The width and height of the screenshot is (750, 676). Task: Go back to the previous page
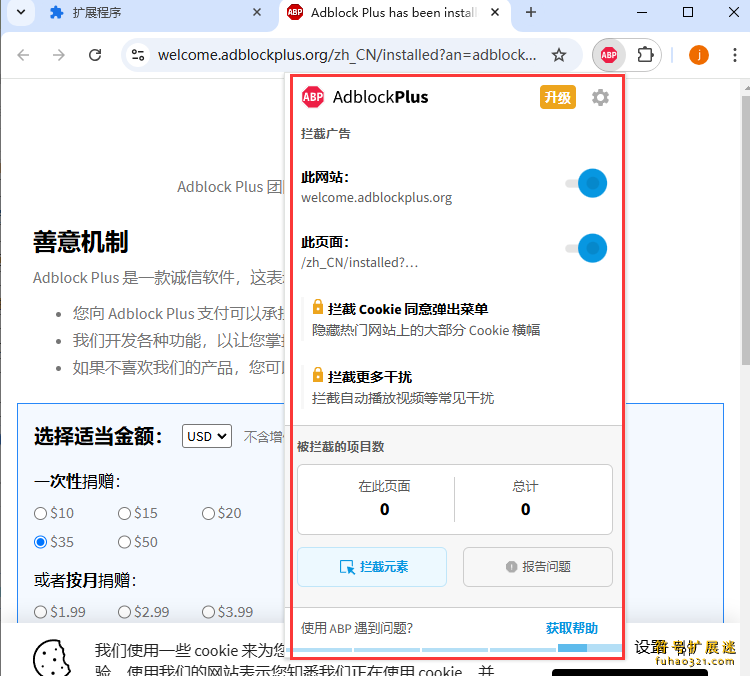[x=23, y=55]
